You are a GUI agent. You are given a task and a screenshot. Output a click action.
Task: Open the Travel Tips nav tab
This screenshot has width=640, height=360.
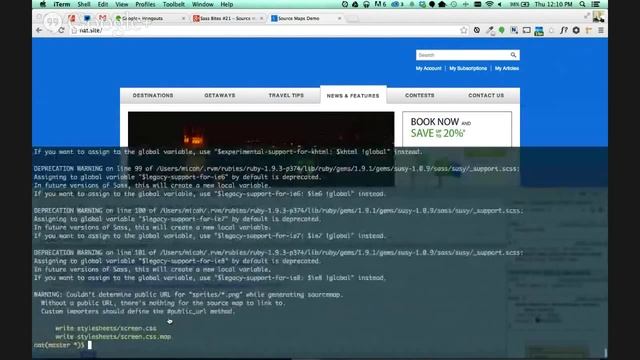[286, 95]
